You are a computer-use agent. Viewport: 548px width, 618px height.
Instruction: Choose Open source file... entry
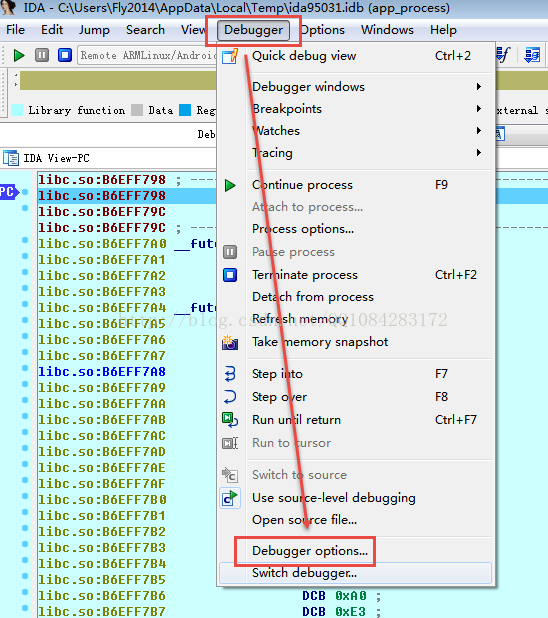(x=304, y=520)
